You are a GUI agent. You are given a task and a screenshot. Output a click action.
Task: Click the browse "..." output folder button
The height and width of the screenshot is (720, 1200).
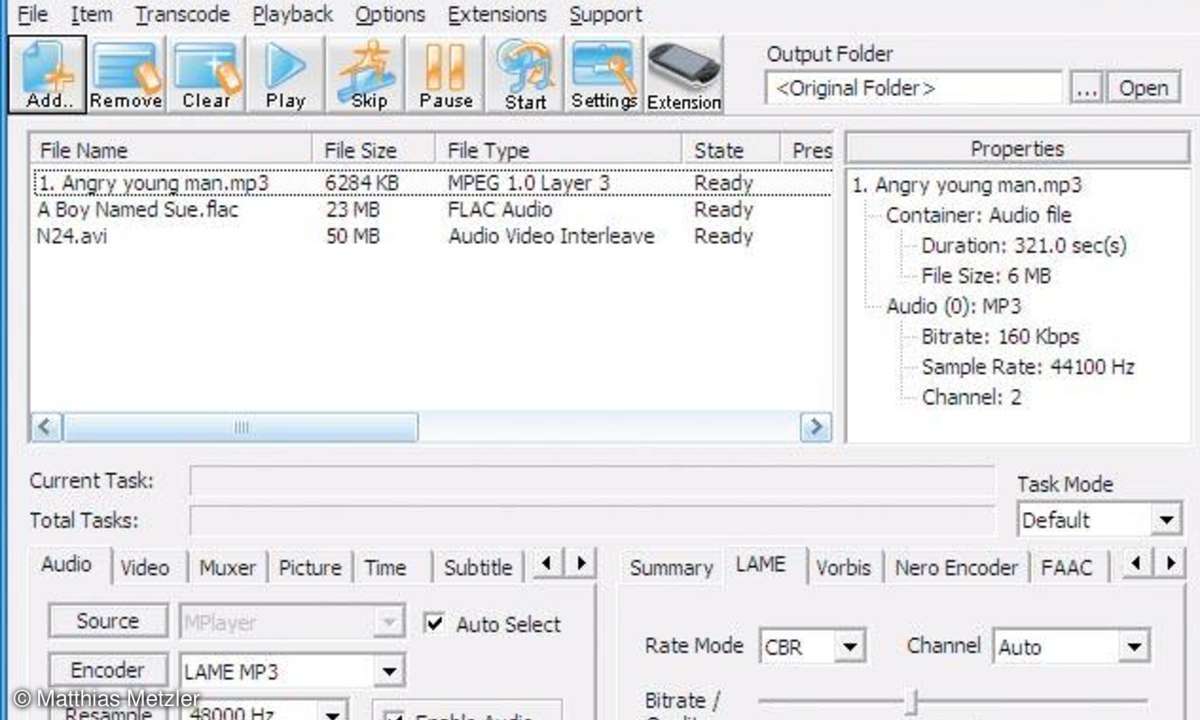[x=1086, y=88]
